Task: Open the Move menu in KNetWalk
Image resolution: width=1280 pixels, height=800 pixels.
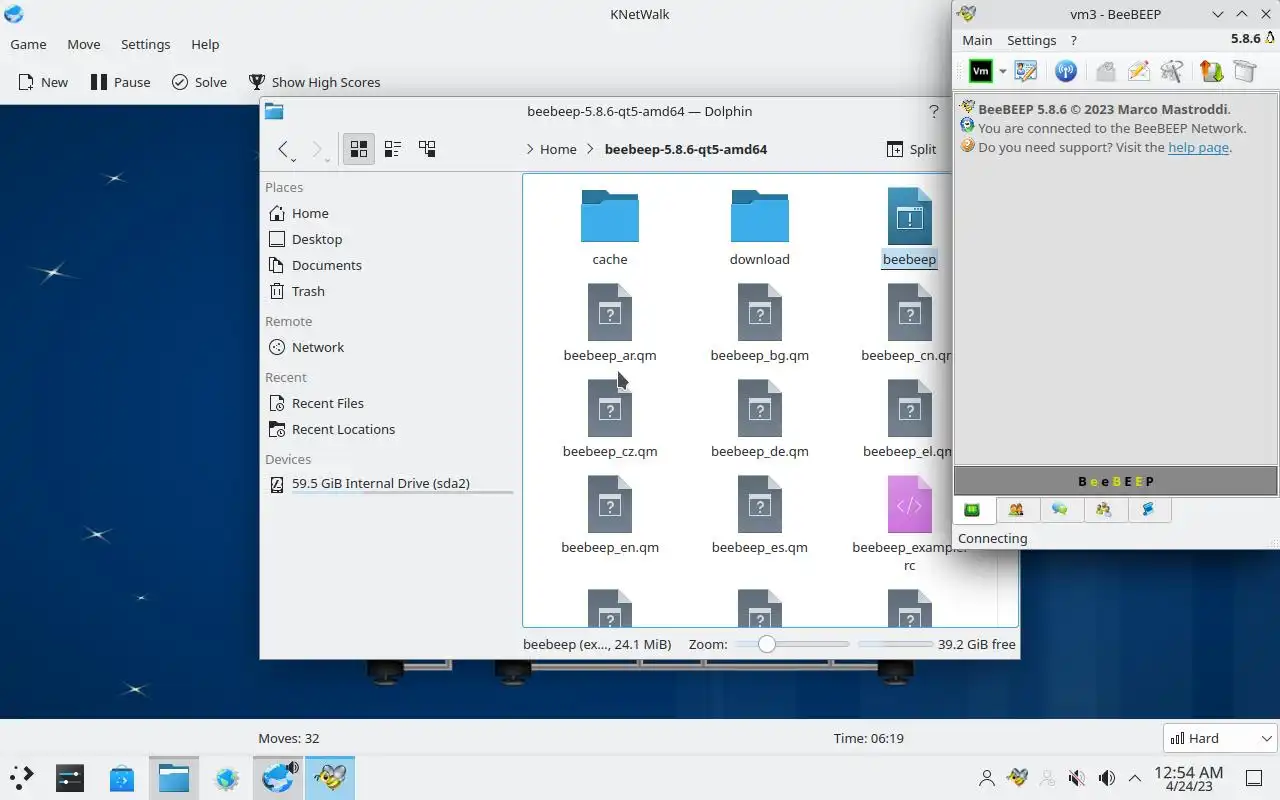Action: click(84, 44)
